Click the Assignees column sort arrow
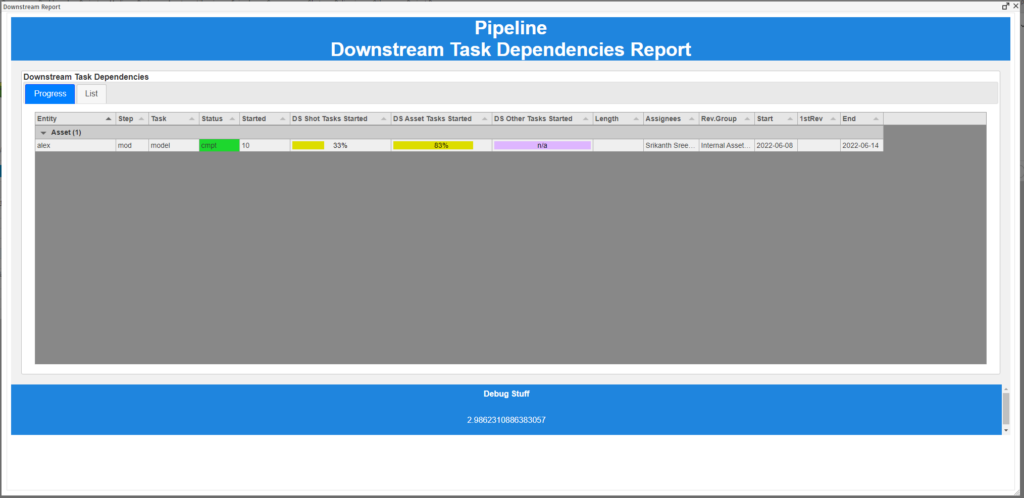 click(x=690, y=119)
